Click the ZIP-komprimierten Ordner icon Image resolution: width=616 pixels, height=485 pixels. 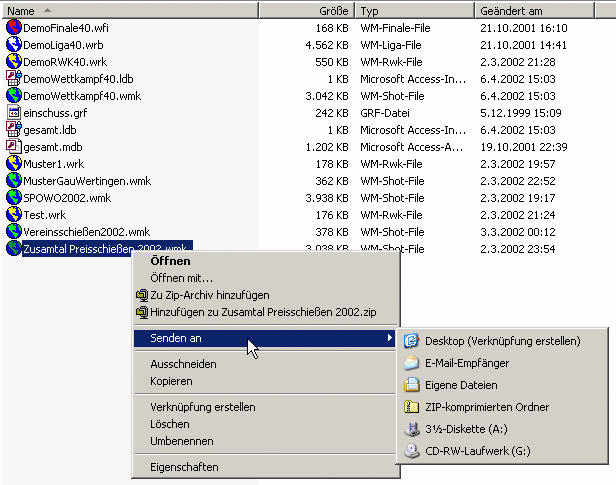coord(411,407)
